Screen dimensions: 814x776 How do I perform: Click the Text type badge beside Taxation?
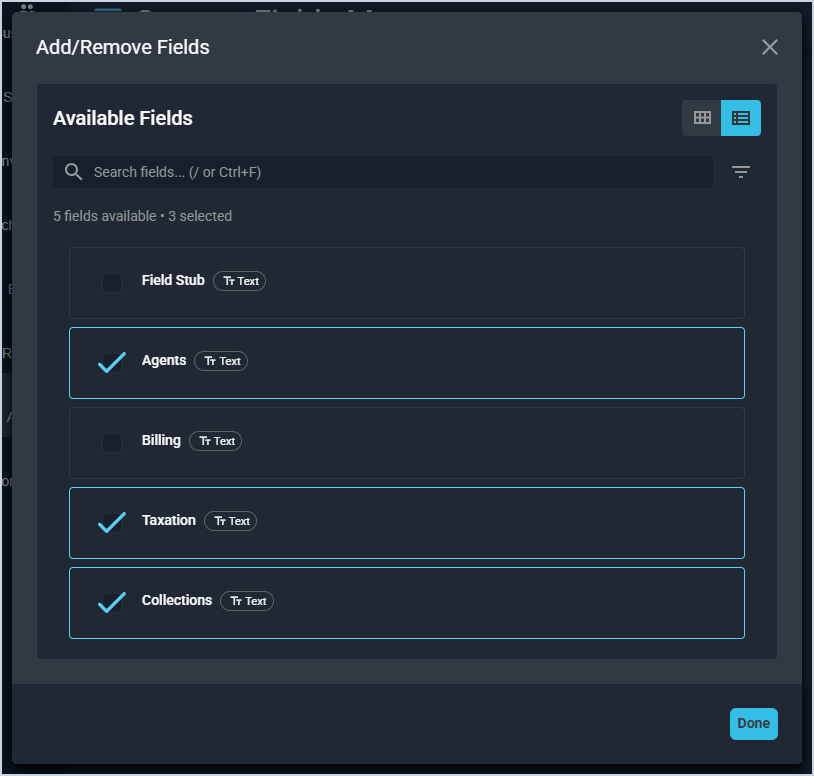231,521
